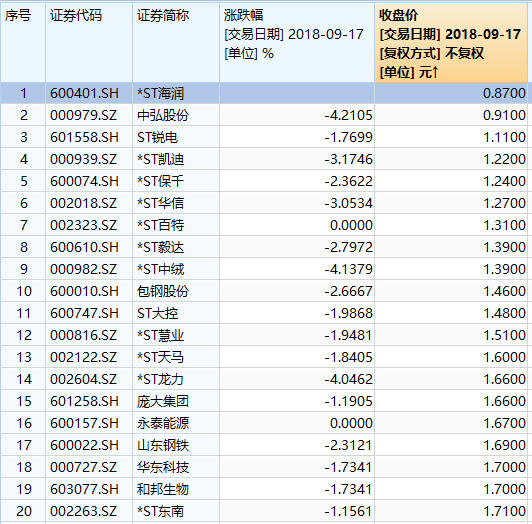Select the 序号 column header

coord(23,43)
